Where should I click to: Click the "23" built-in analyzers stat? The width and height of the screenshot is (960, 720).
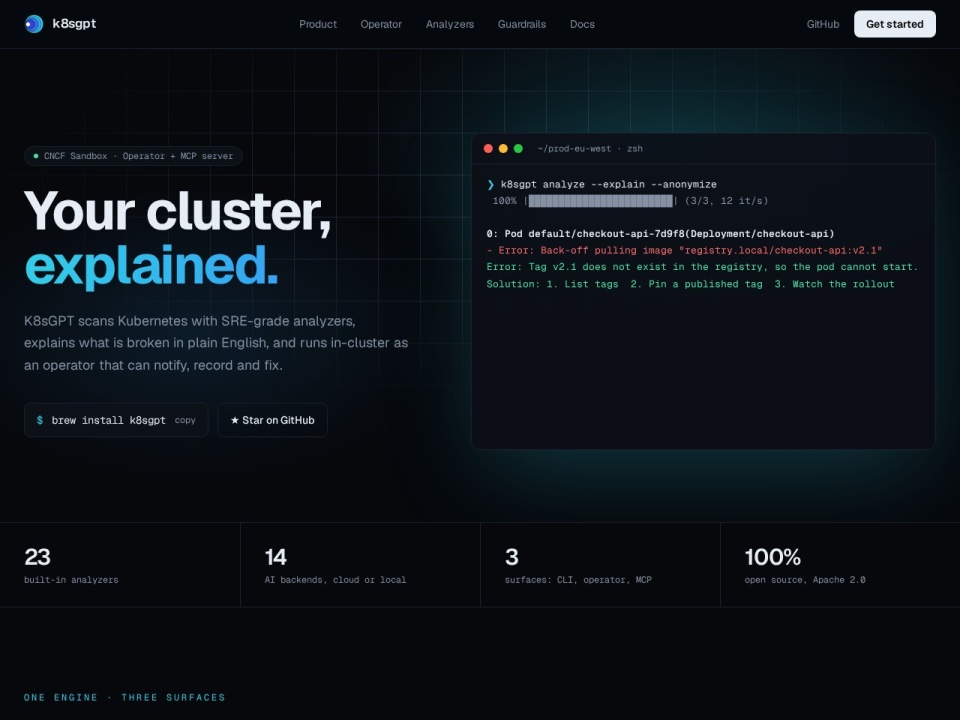click(x=37, y=557)
